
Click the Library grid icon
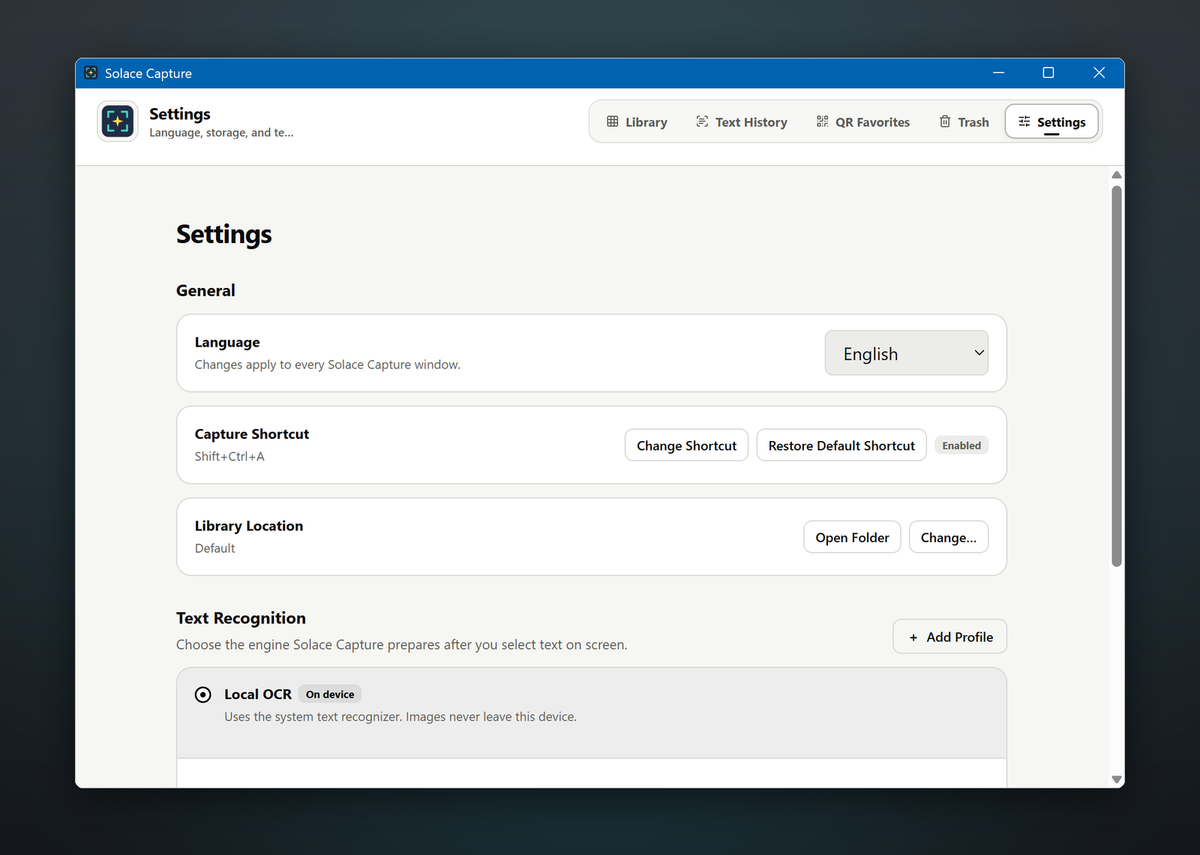(612, 122)
